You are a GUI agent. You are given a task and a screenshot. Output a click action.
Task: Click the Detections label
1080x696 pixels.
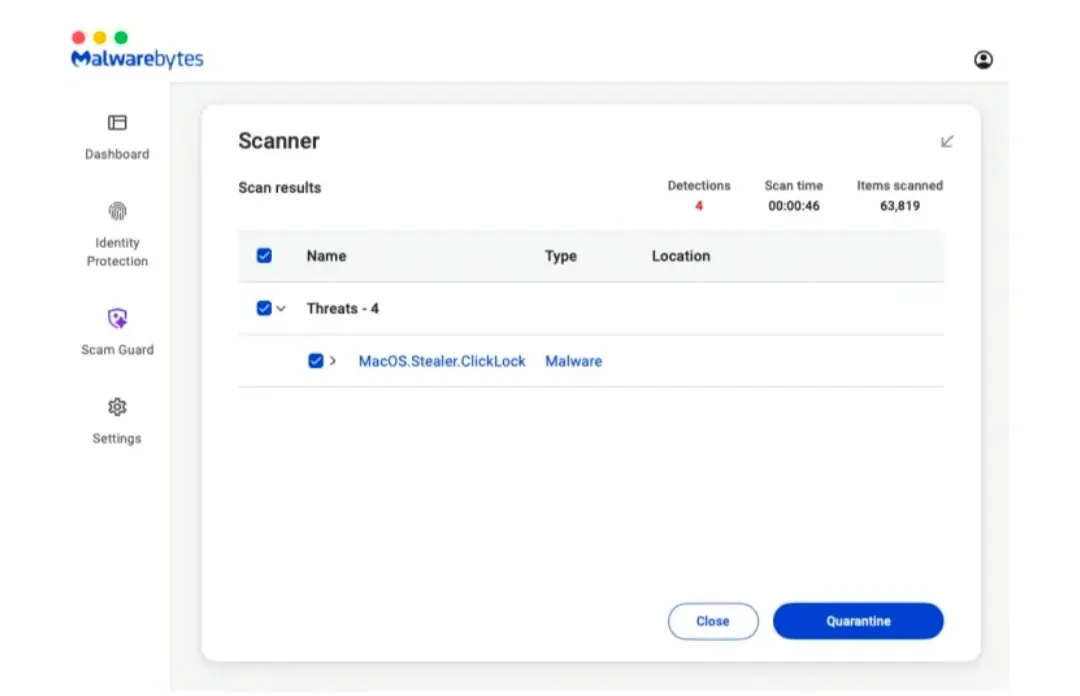coord(698,185)
